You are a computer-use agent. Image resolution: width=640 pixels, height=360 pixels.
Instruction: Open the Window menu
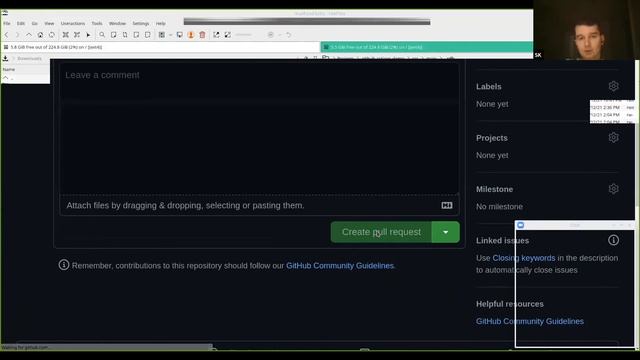click(x=117, y=24)
